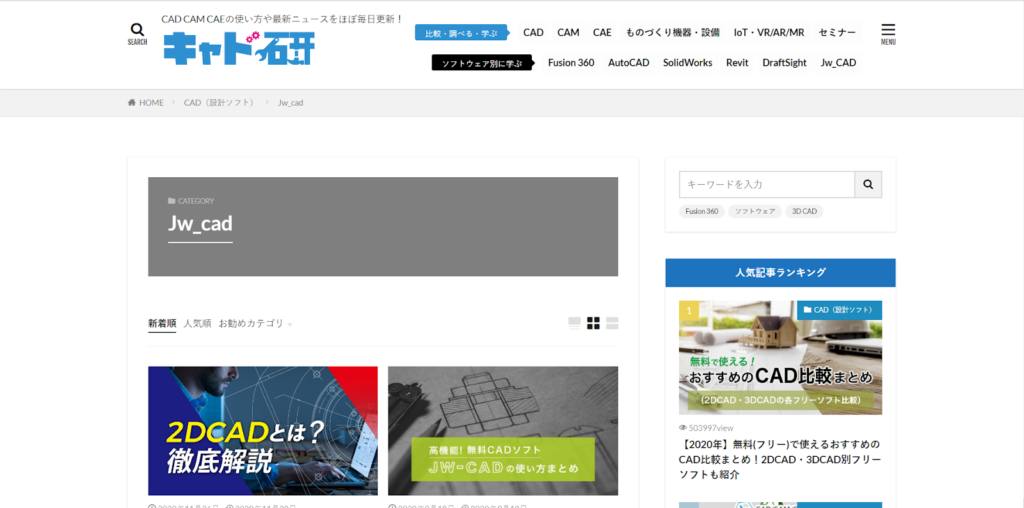Screen dimensions: 1024x508
Task: Submit search with sidebar magnifier button
Action: click(x=868, y=185)
